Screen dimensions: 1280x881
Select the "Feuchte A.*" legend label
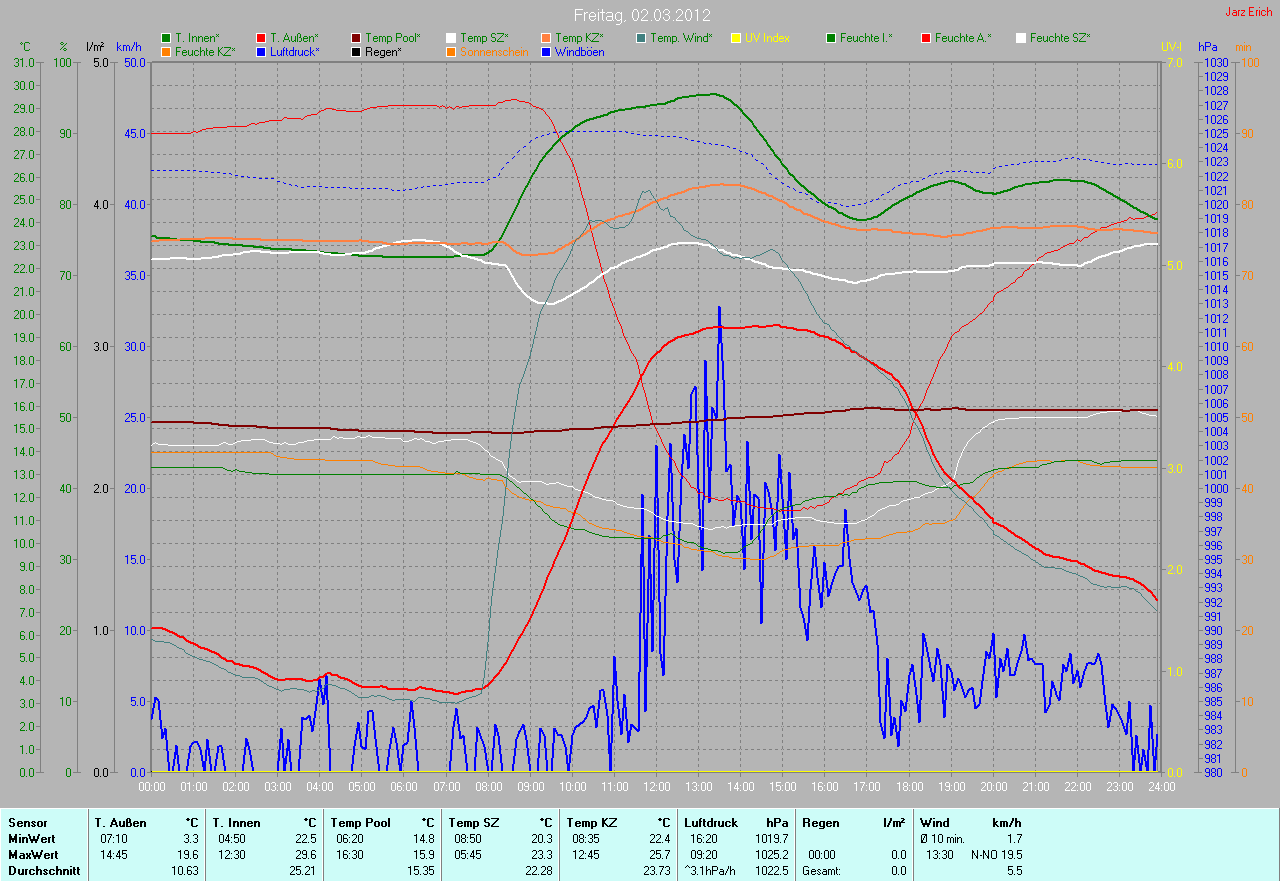coord(963,38)
